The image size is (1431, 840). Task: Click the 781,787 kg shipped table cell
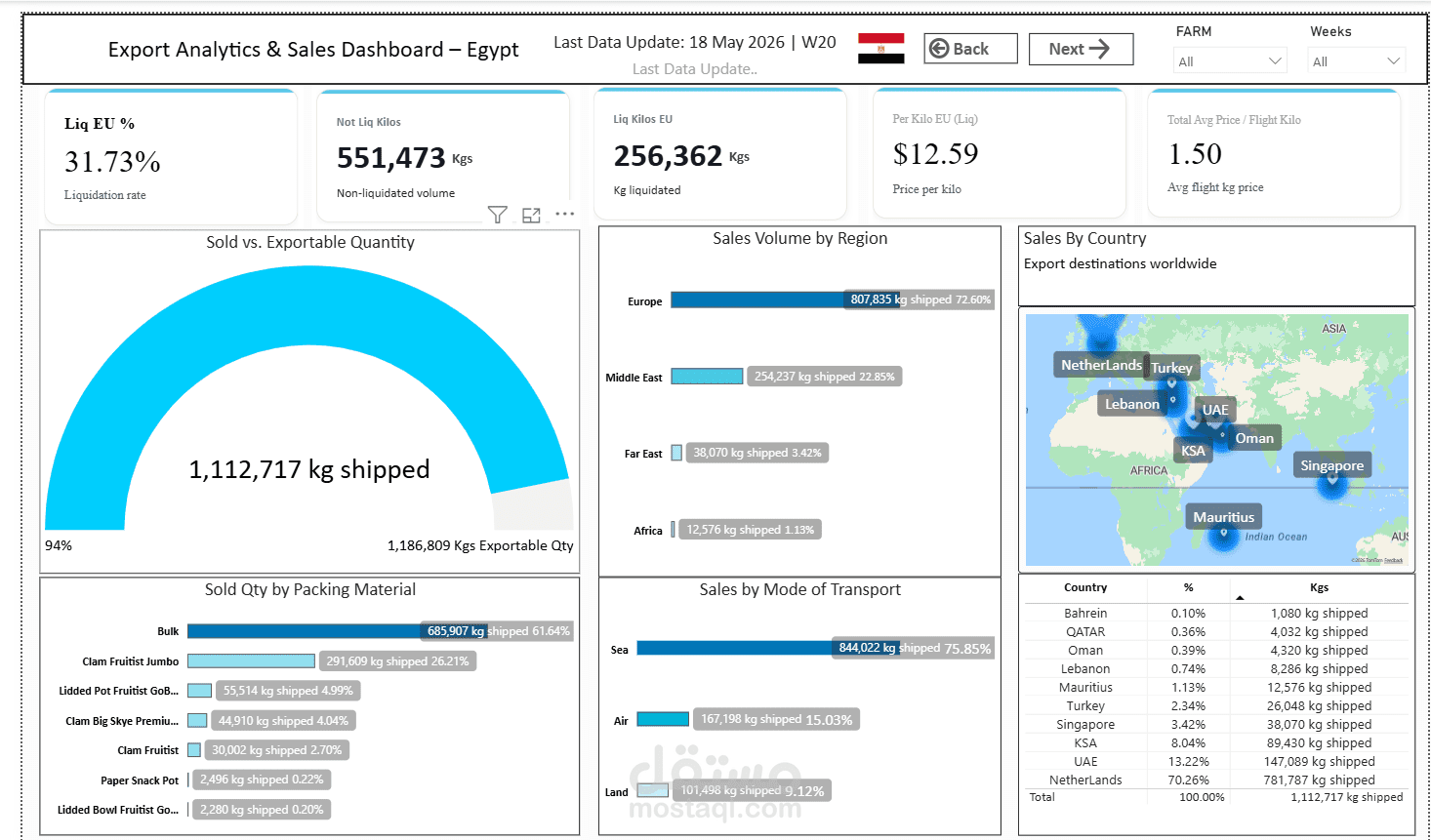[x=1319, y=780]
